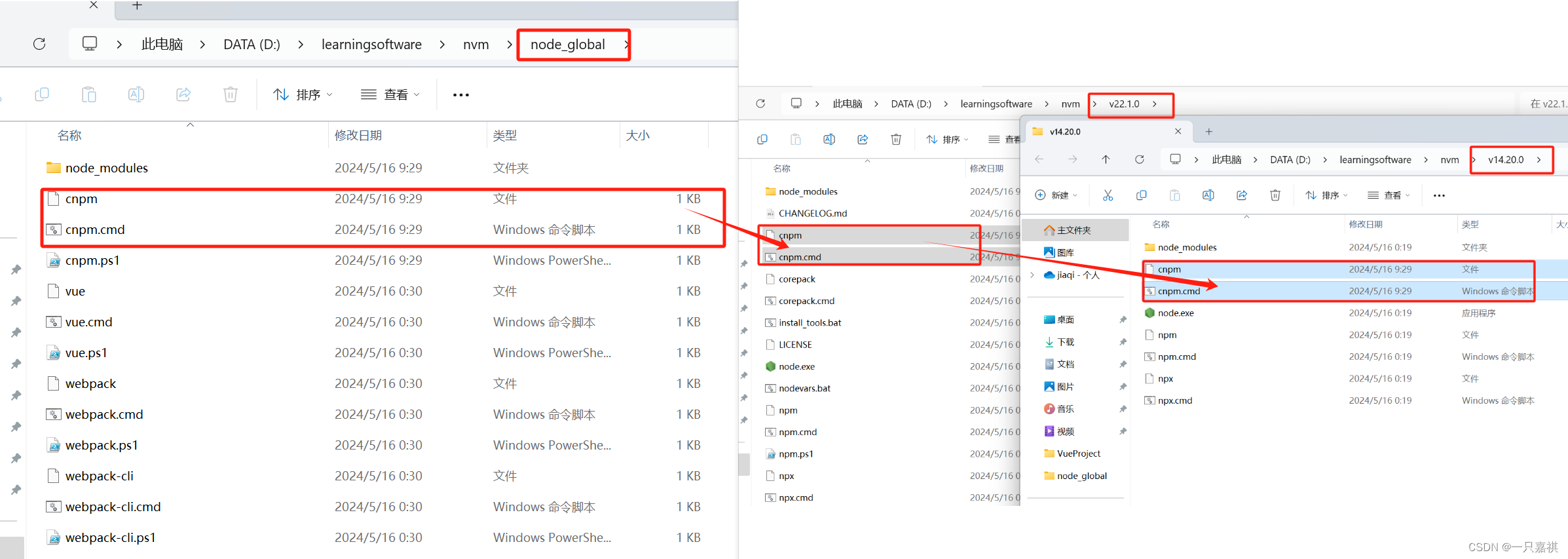This screenshot has width=1568, height=559.
Task: Click 名称 column header in node_global window
Action: pos(69,136)
